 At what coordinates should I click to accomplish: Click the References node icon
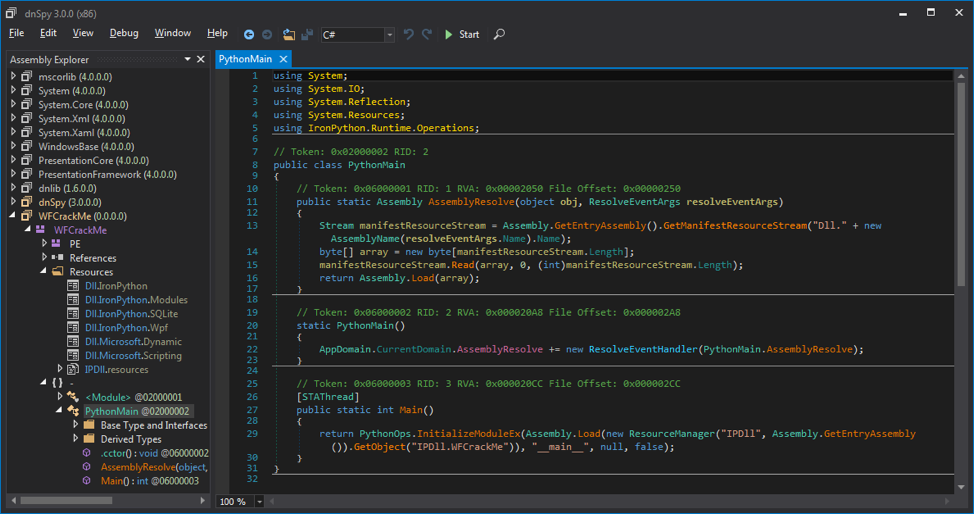(x=57, y=258)
